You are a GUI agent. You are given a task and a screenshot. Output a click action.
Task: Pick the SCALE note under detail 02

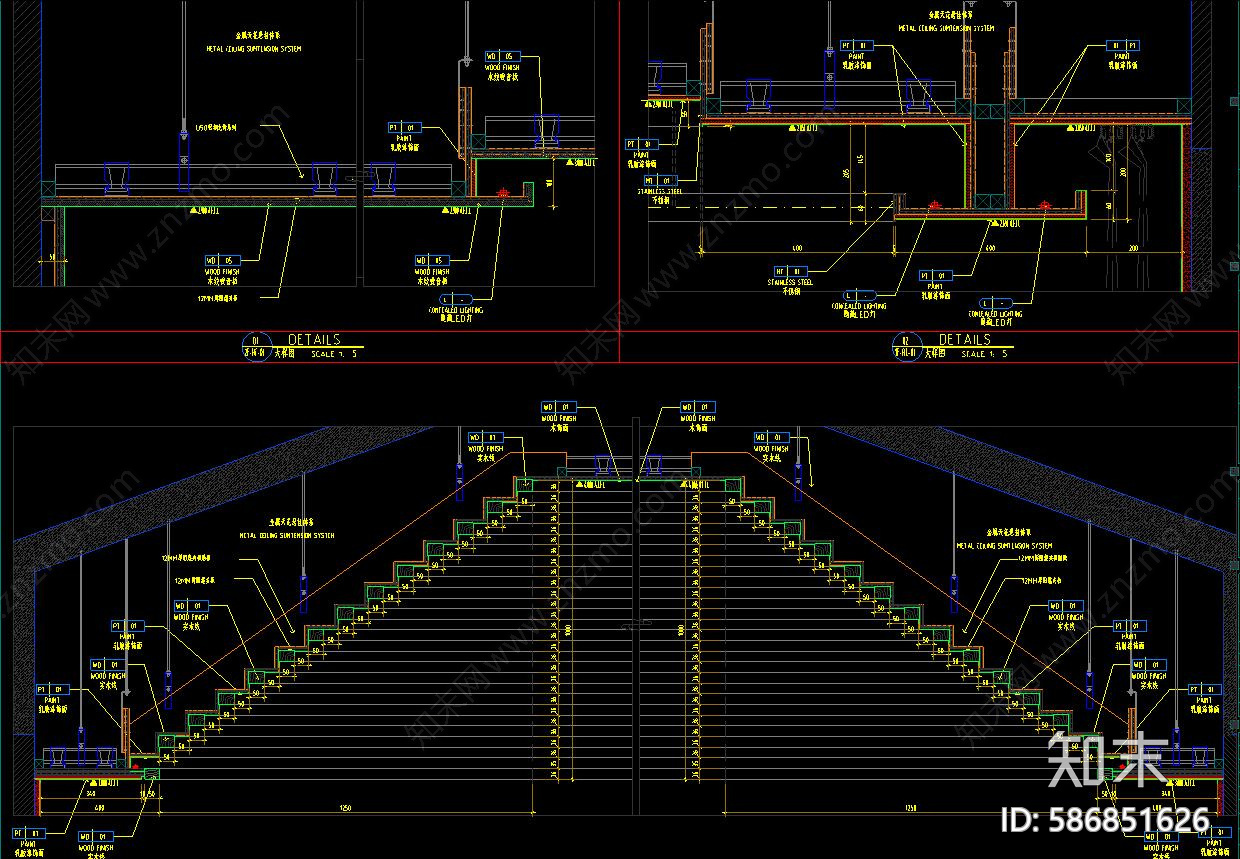tap(984, 354)
